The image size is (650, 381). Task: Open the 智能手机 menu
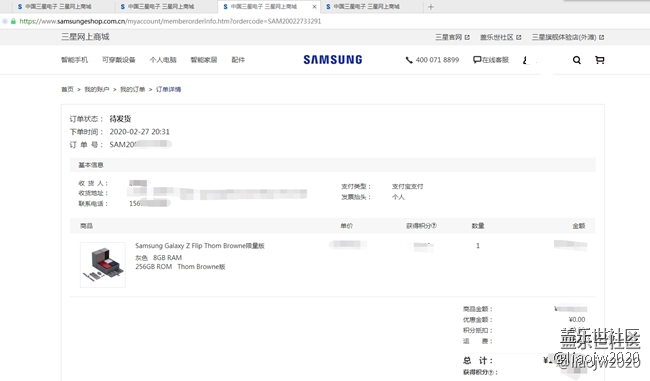[x=74, y=60]
